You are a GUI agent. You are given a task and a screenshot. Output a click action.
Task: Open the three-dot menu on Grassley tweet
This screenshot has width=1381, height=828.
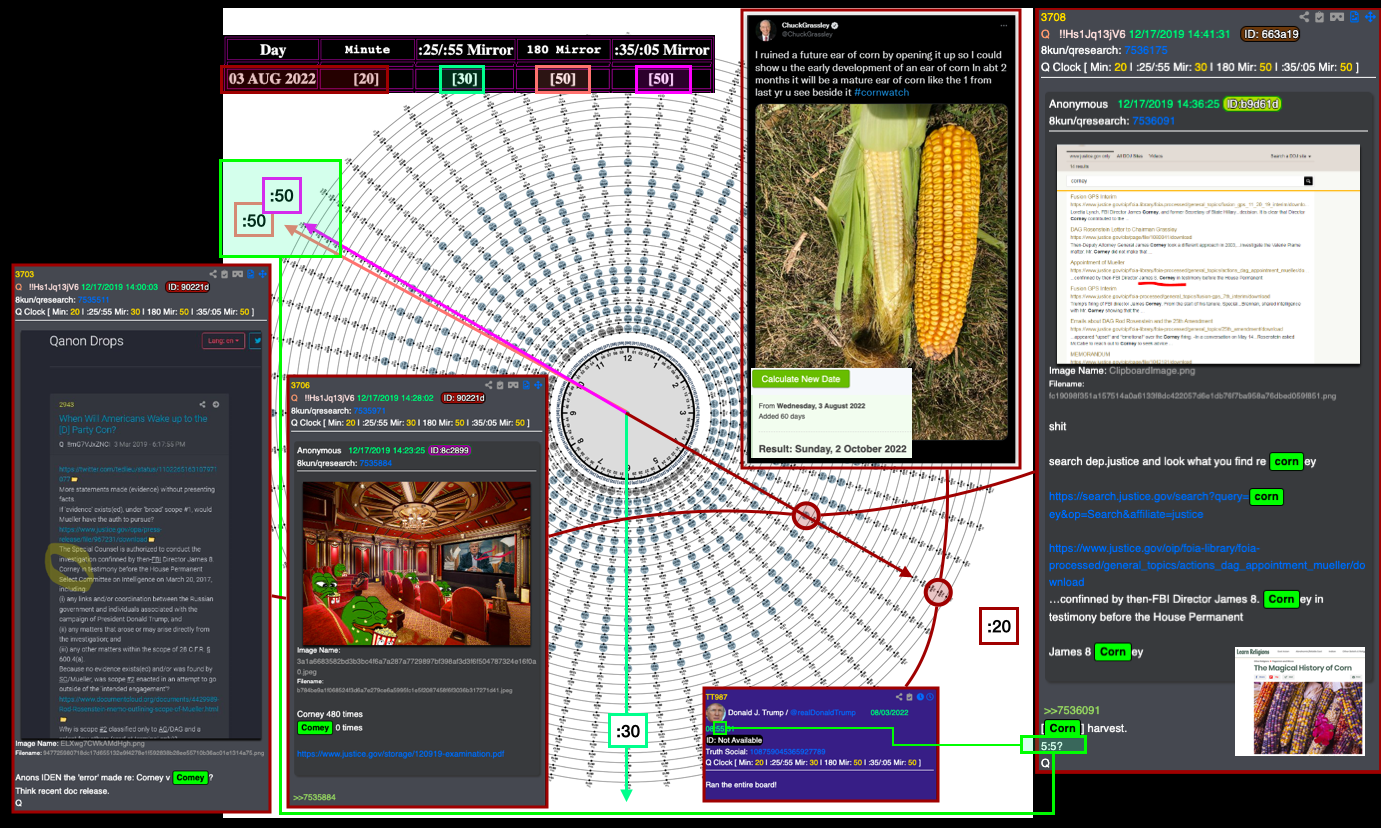[x=1004, y=23]
